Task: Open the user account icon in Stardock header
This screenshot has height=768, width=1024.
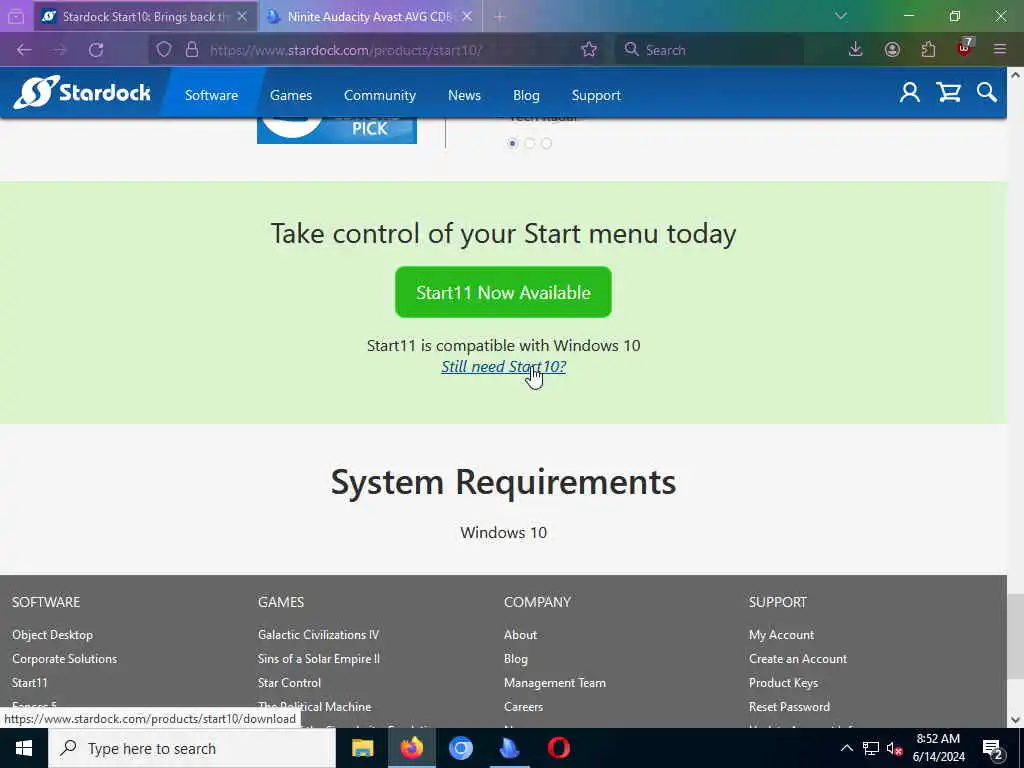Action: click(910, 93)
